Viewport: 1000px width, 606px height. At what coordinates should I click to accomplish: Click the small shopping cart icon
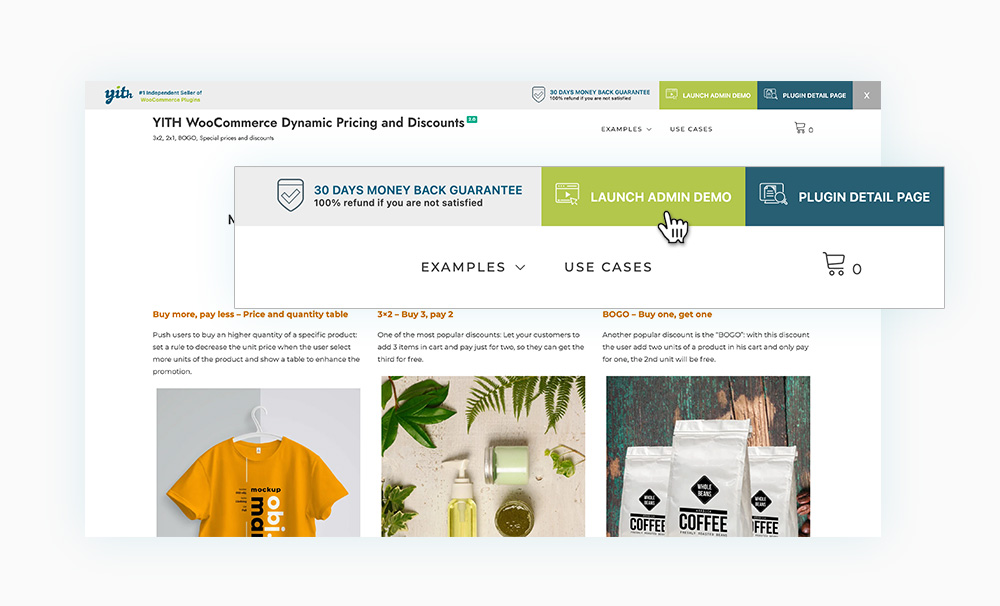[799, 128]
